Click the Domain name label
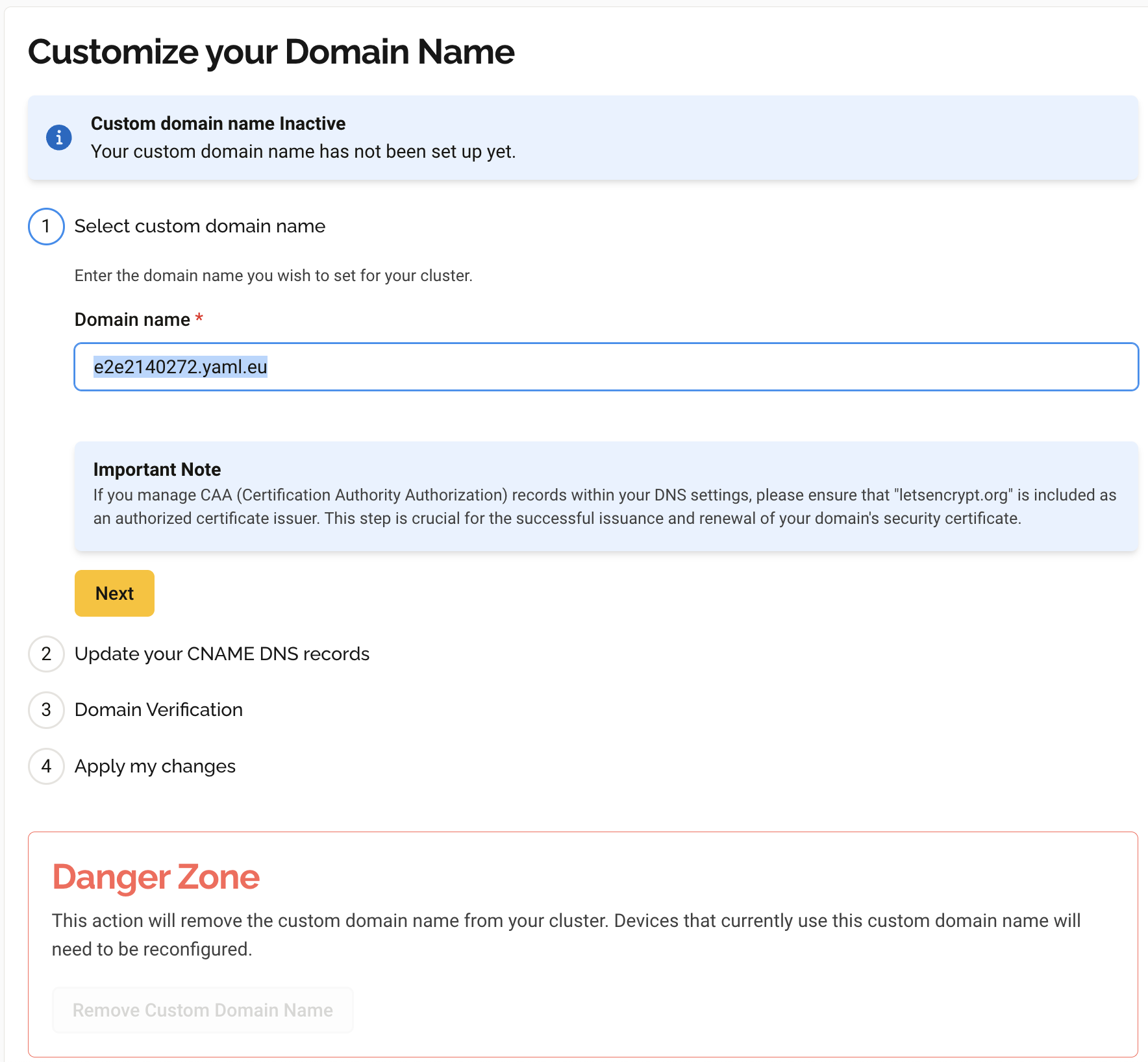The width and height of the screenshot is (1148, 1062). [132, 319]
